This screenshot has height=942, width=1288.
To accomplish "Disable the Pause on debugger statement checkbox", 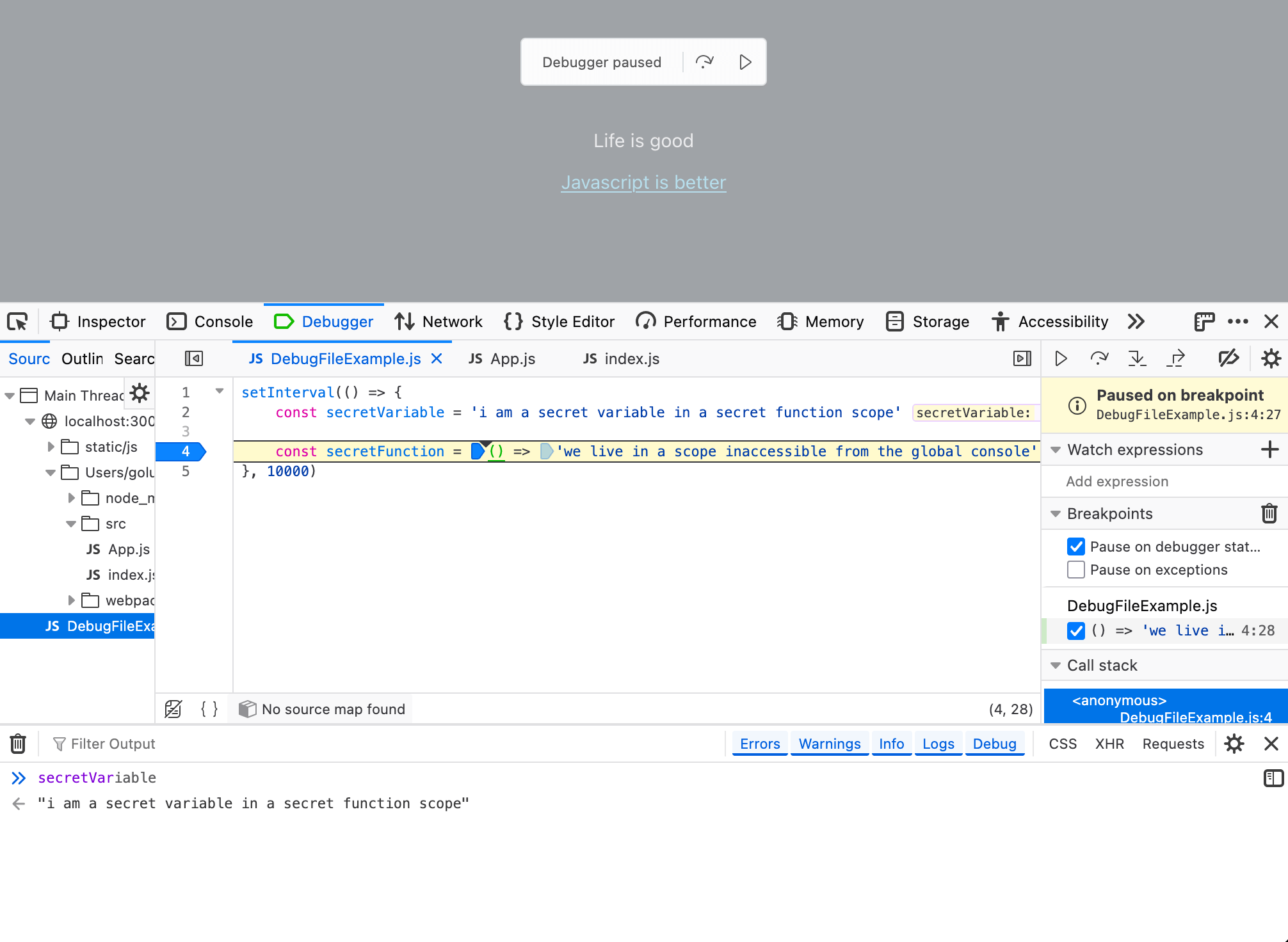I will (x=1076, y=546).
